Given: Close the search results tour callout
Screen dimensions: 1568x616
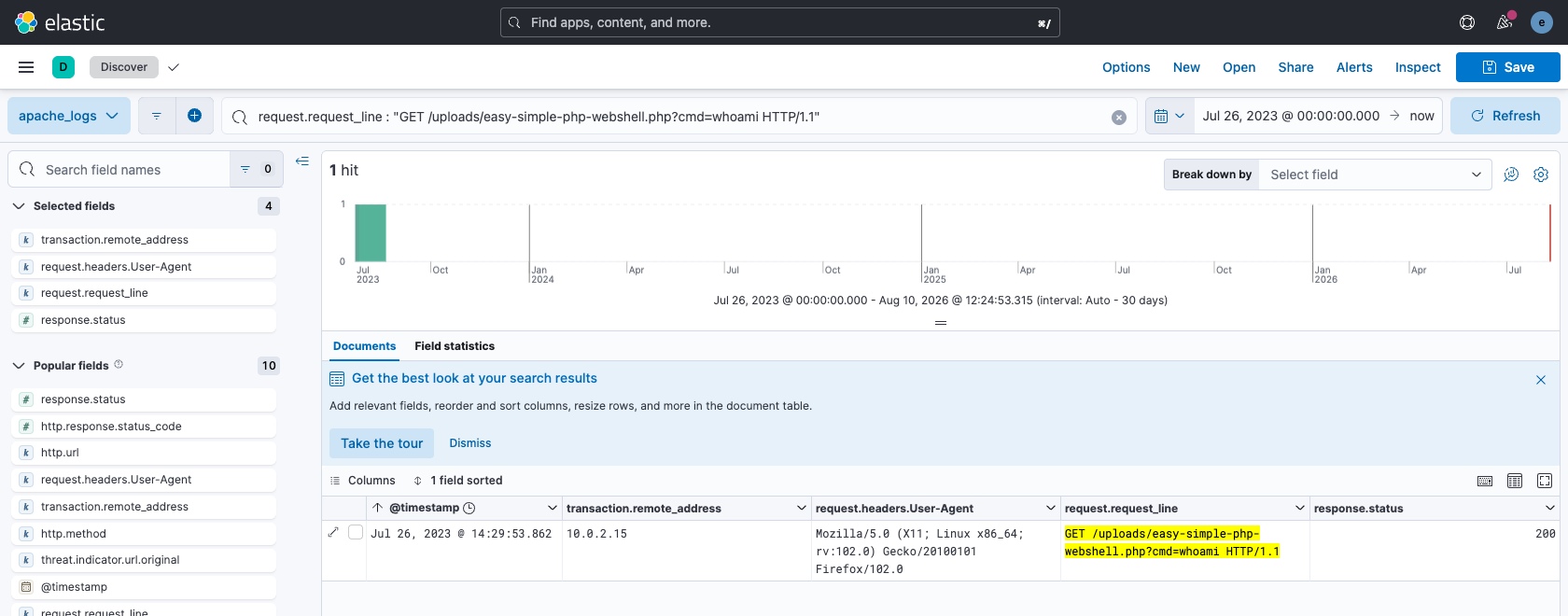Looking at the screenshot, I should tap(1541, 380).
